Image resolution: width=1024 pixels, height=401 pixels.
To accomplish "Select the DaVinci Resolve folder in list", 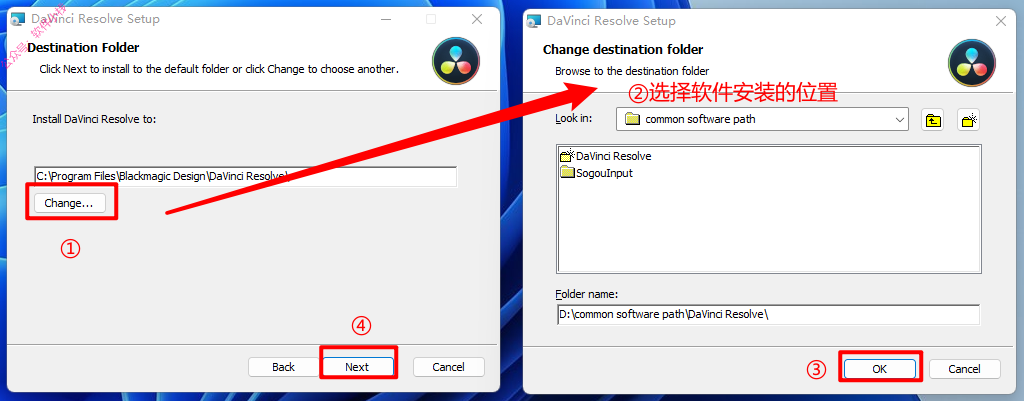I will [606, 156].
